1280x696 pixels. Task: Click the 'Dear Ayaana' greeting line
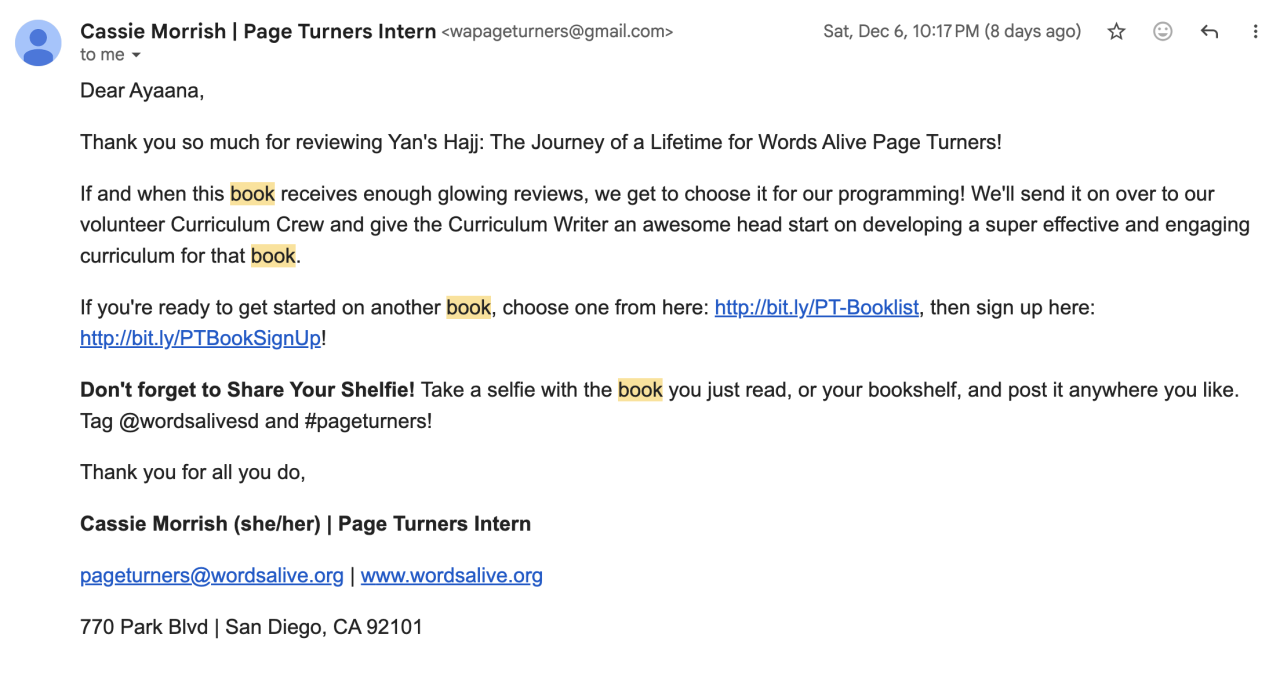(x=142, y=91)
